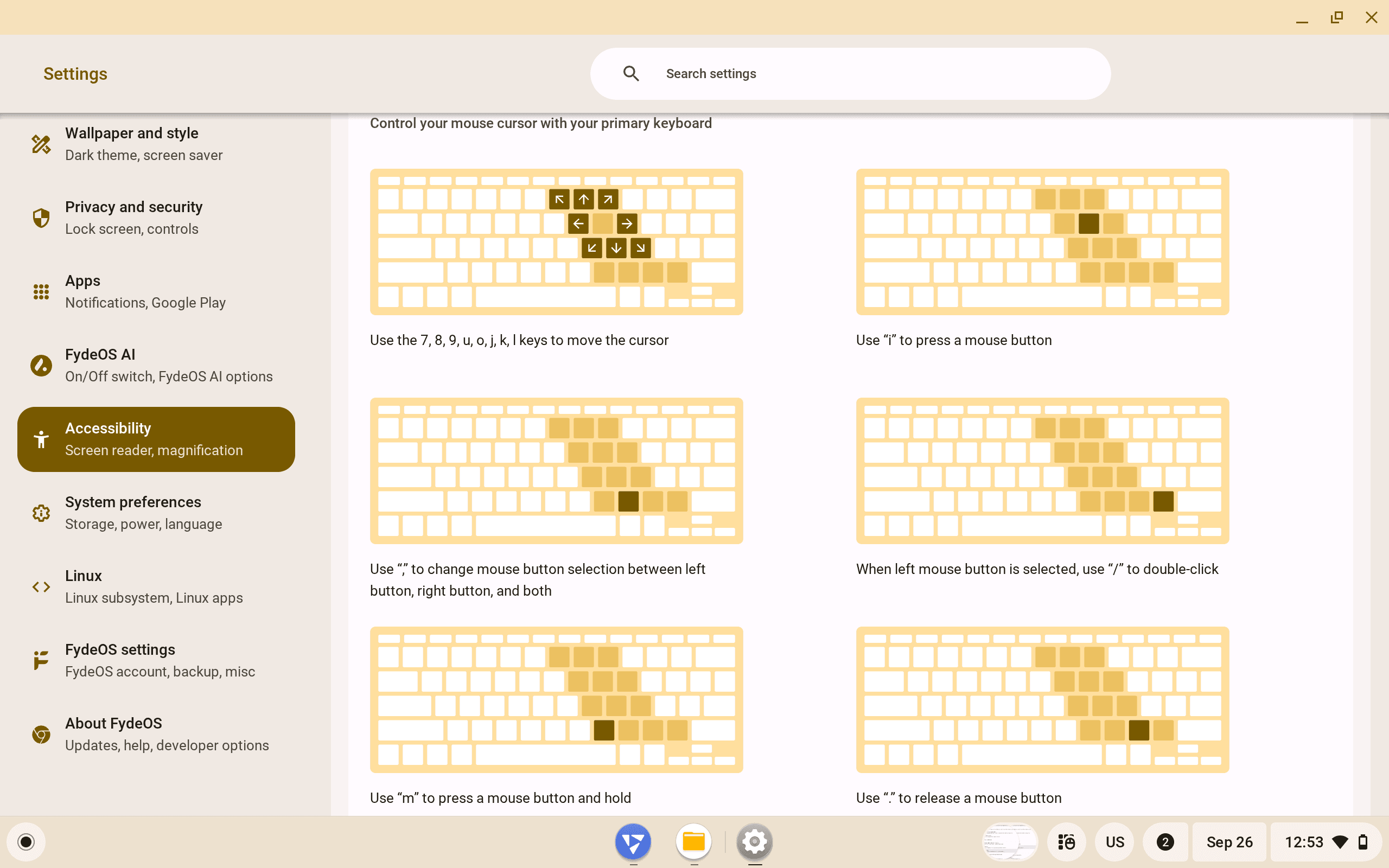Select the Accessibility menu item

click(x=156, y=439)
